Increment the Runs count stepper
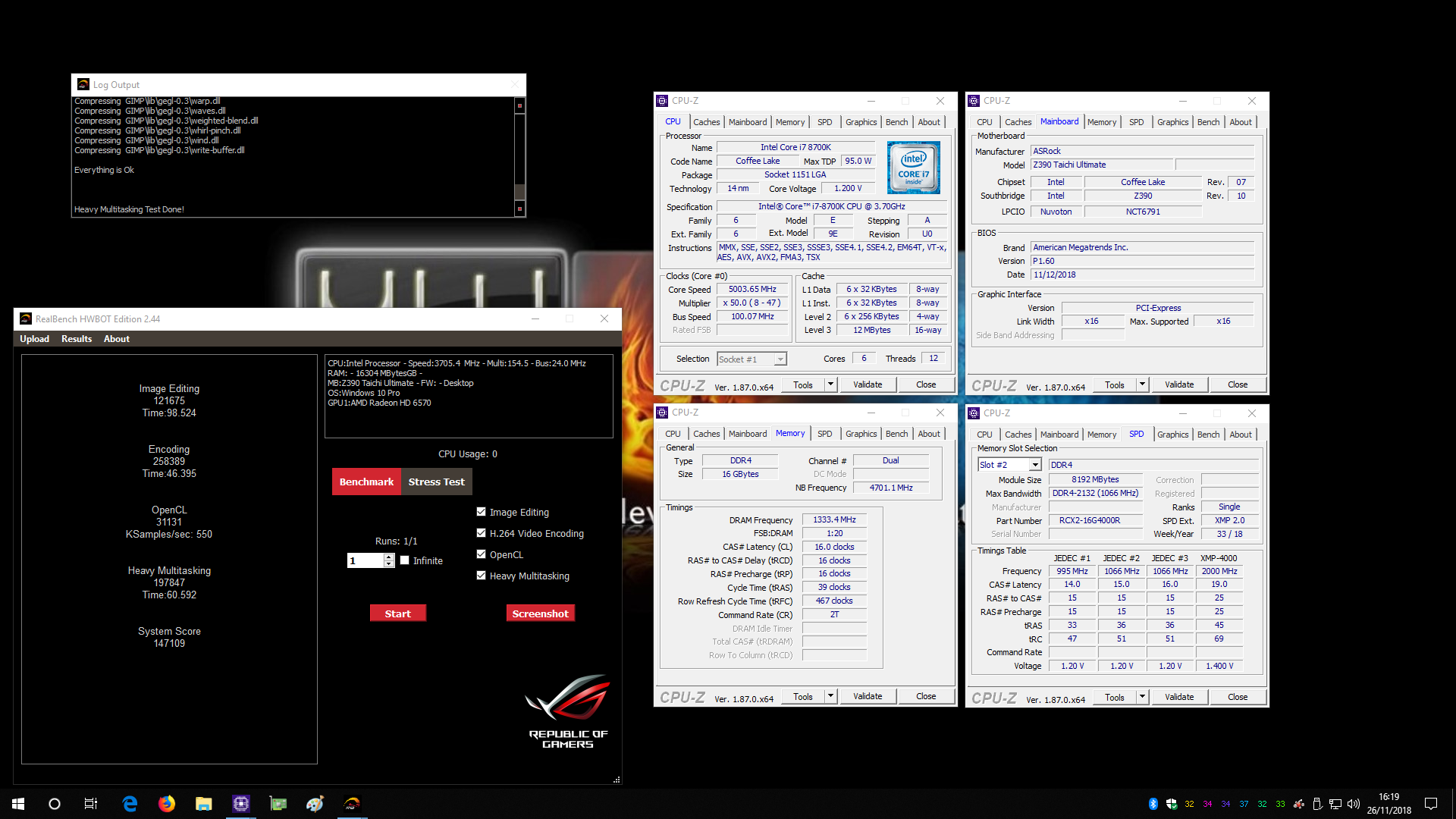Image resolution: width=1456 pixels, height=819 pixels. [x=389, y=557]
